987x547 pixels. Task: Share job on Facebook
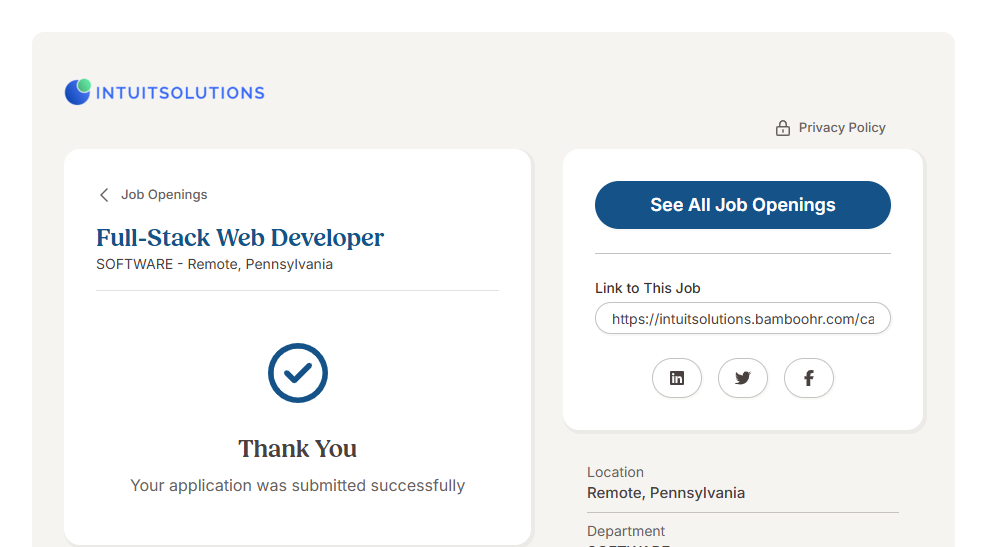pos(808,378)
